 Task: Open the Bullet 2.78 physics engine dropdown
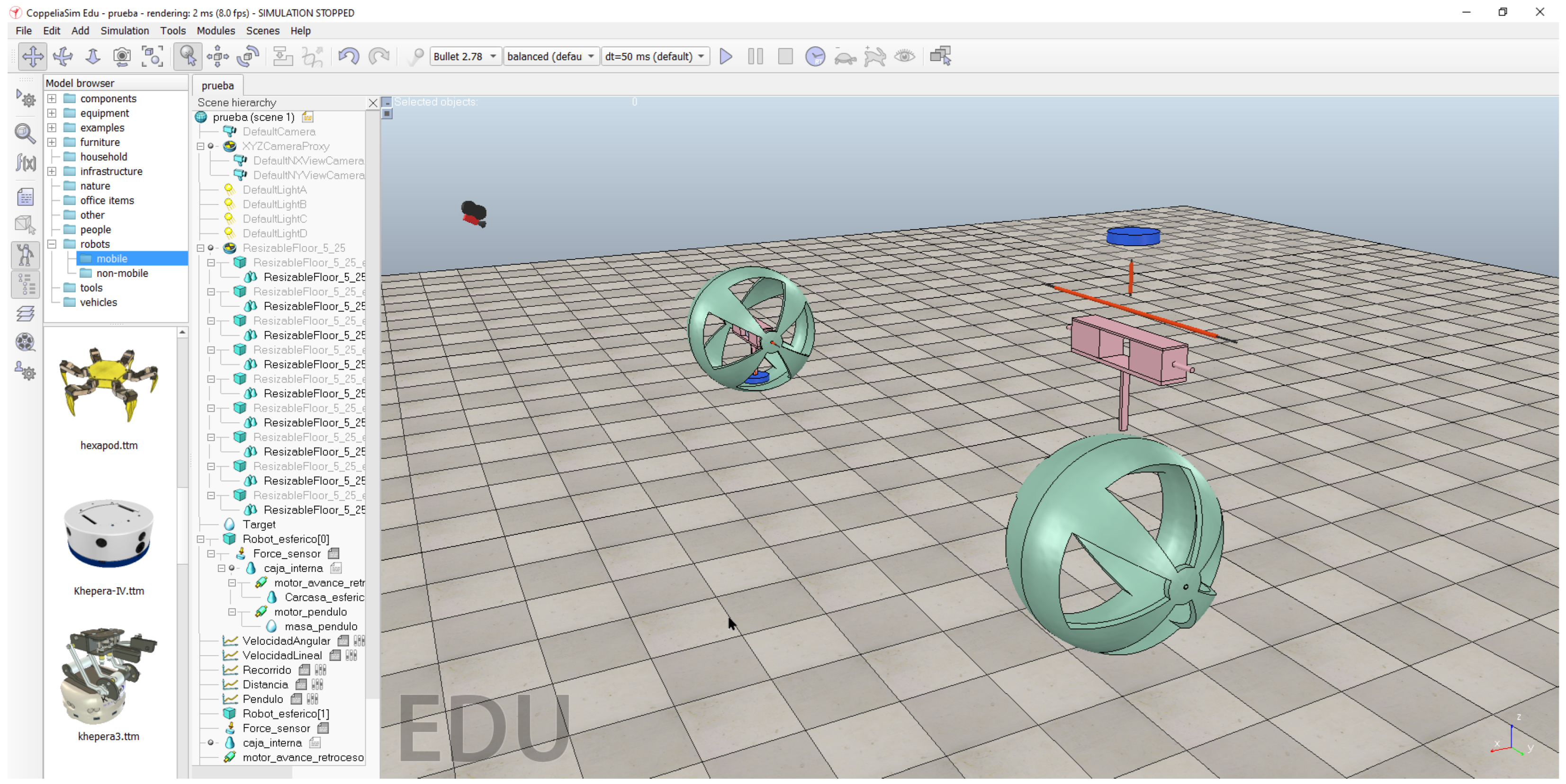click(x=465, y=56)
